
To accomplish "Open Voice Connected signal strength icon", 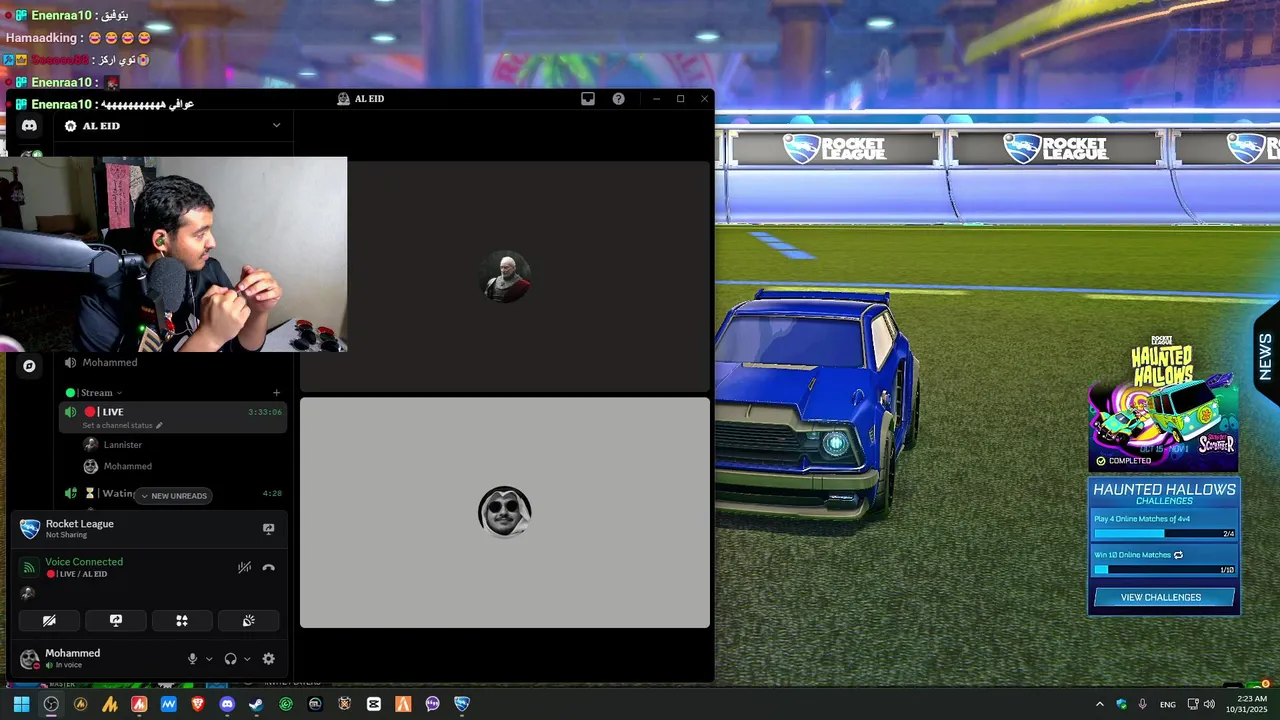I will tap(29, 567).
